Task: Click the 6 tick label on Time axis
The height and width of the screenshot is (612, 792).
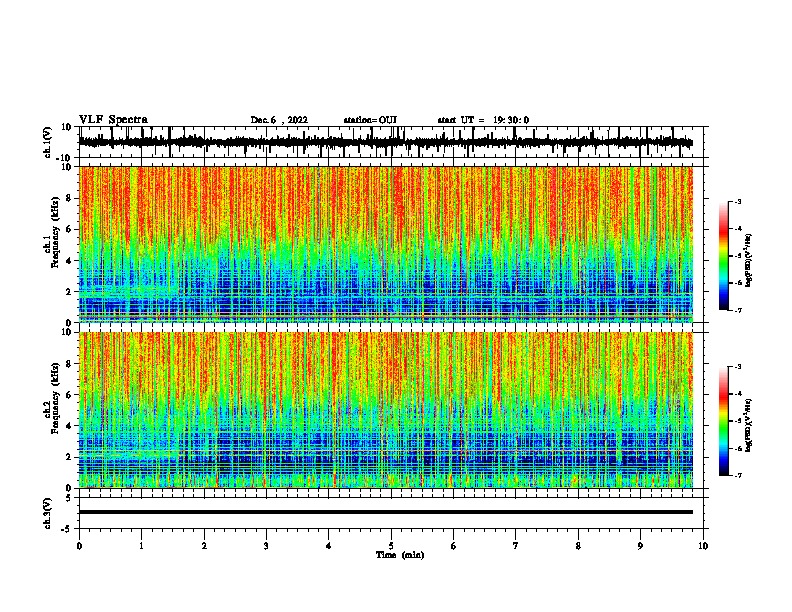Action: point(454,546)
